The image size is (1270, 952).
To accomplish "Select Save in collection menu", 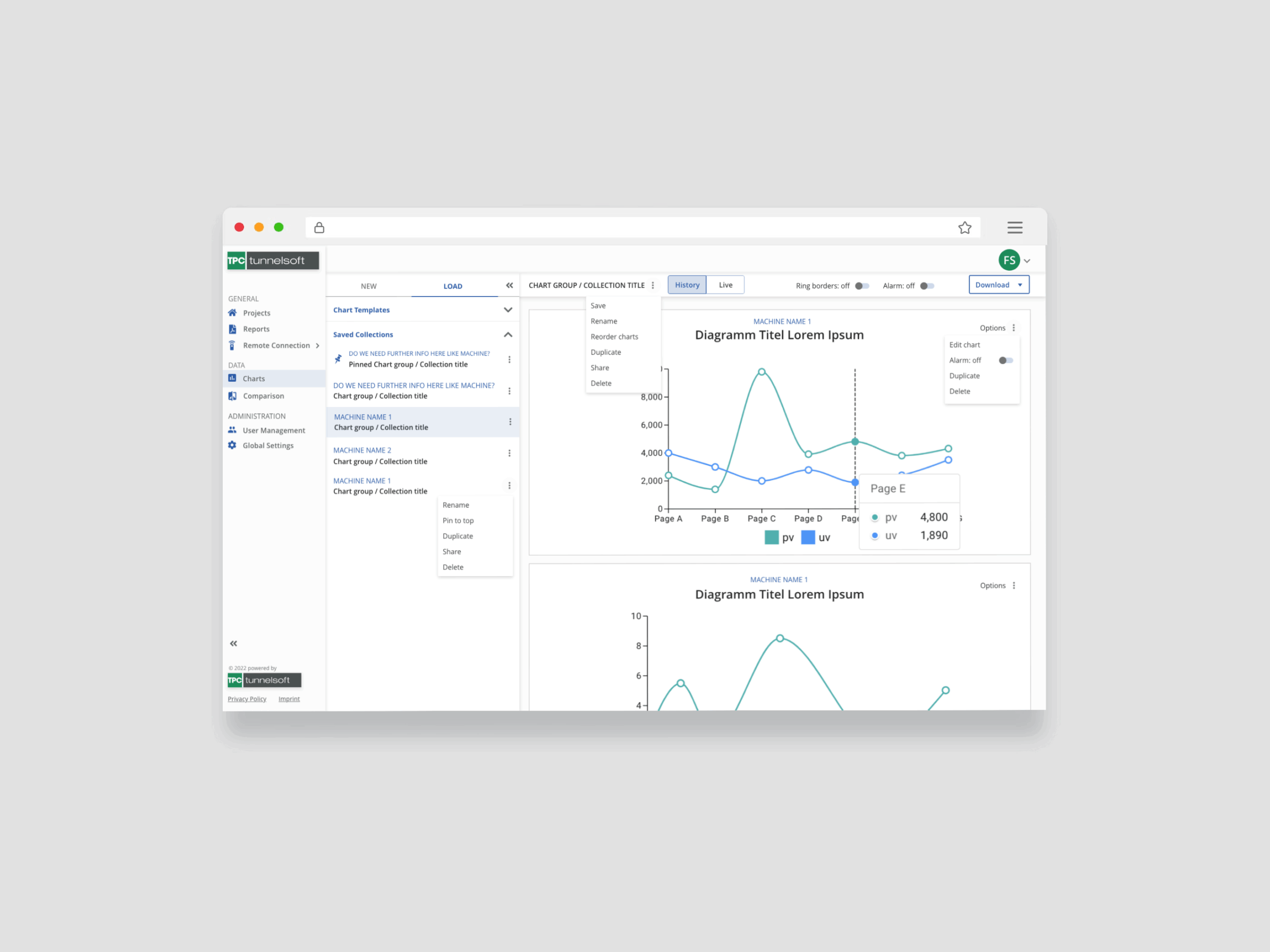I will (x=598, y=306).
